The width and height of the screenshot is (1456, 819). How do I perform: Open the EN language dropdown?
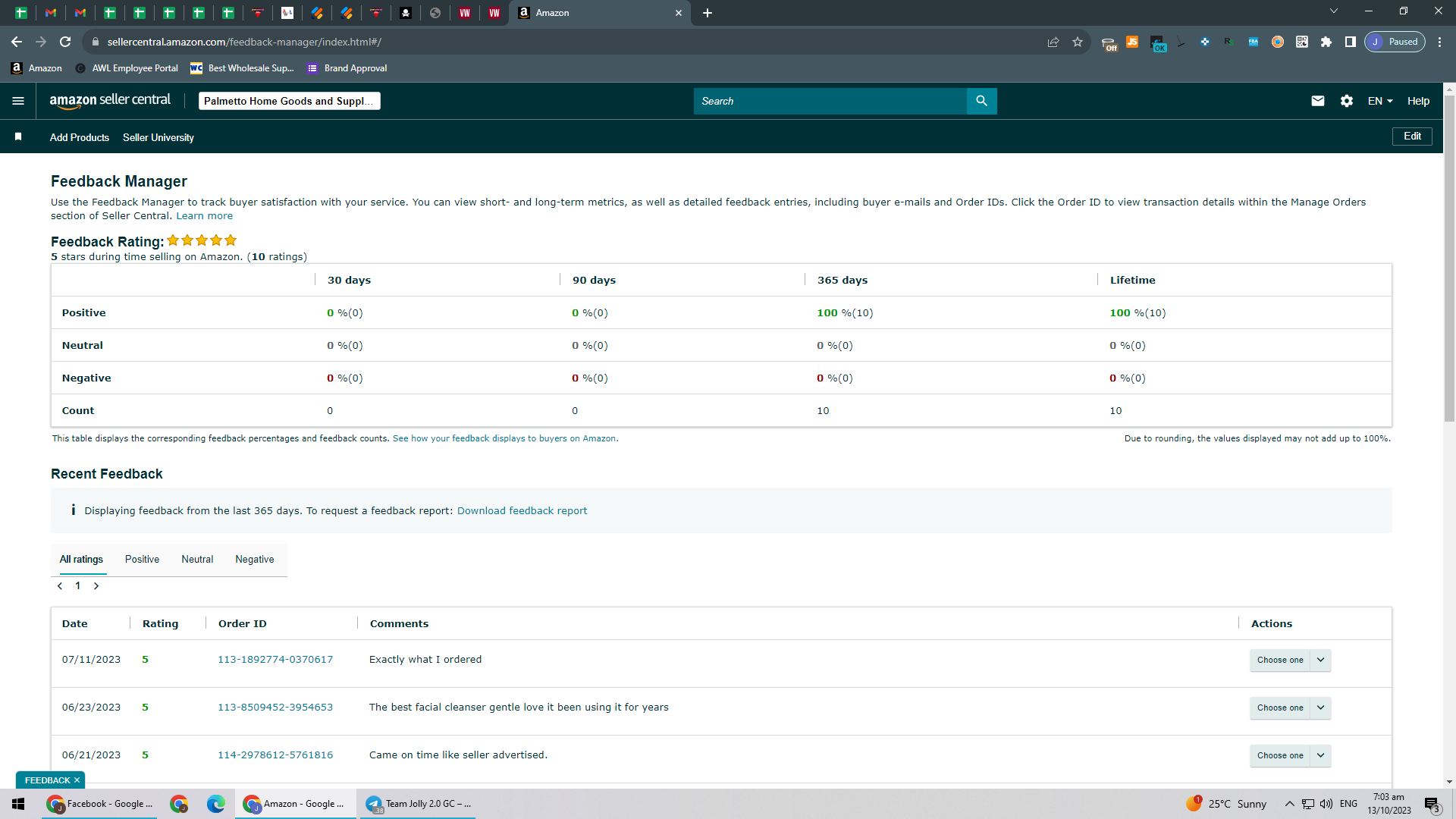tap(1380, 101)
